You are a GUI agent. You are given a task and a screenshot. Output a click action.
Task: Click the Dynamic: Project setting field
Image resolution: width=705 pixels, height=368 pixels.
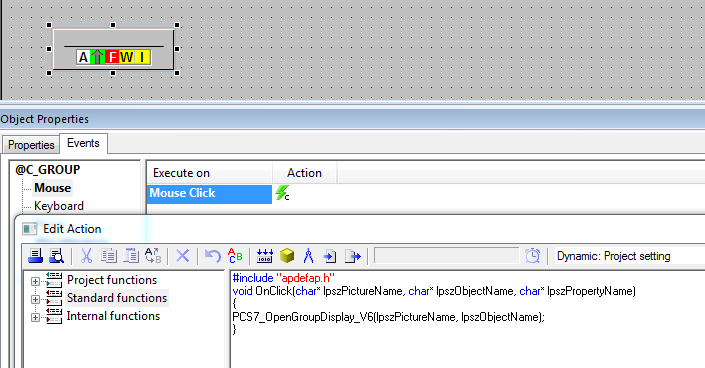(x=629, y=256)
